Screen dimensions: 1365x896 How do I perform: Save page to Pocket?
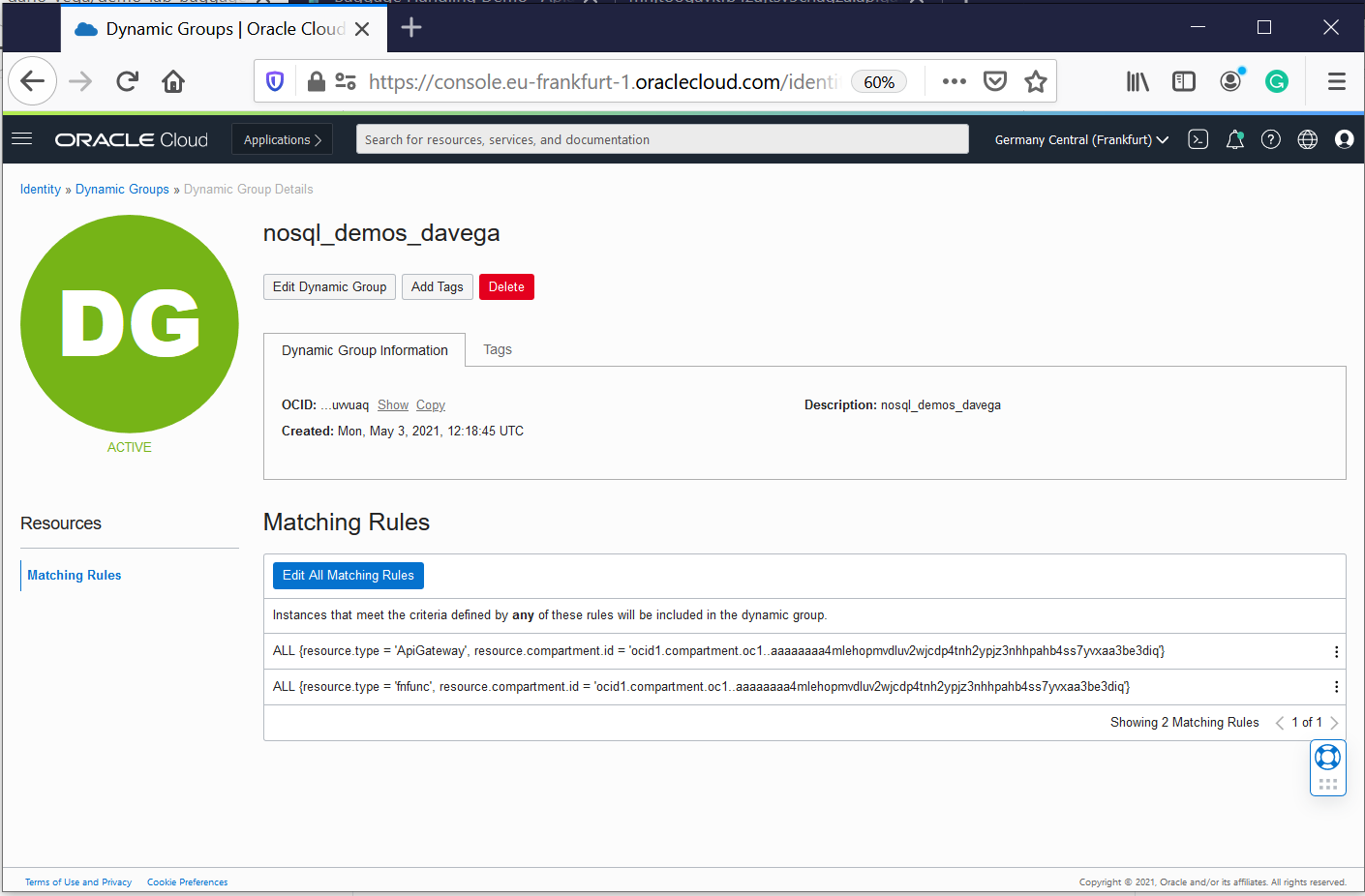tap(995, 81)
